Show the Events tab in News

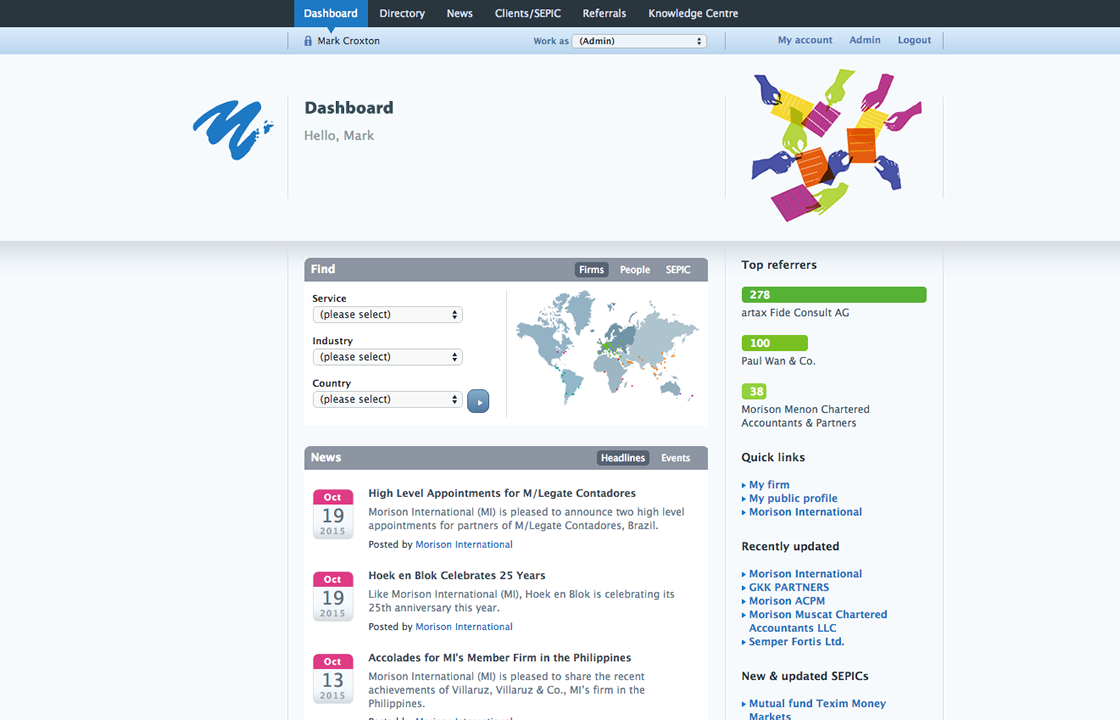tap(676, 458)
